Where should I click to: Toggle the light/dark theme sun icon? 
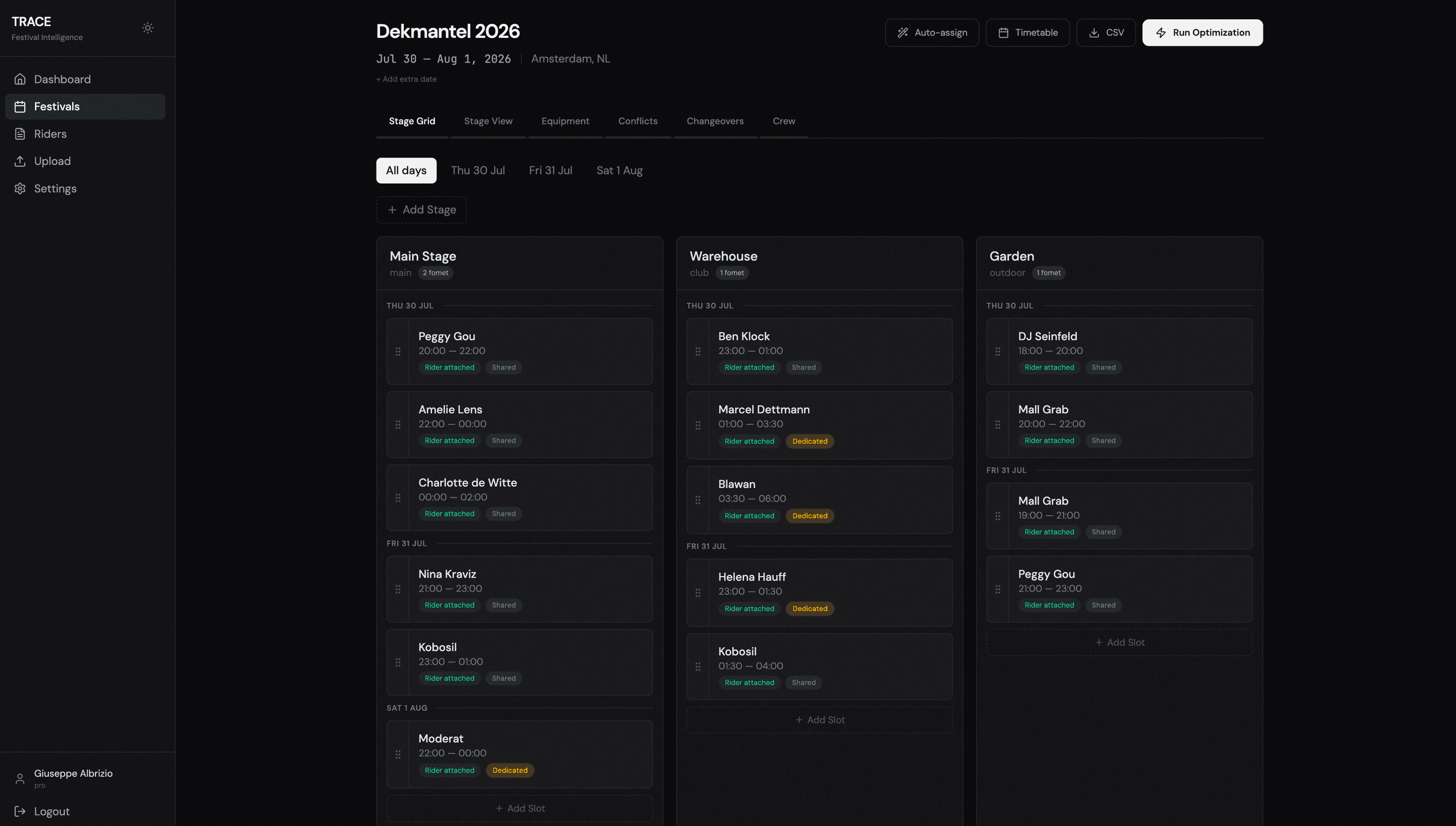[147, 28]
